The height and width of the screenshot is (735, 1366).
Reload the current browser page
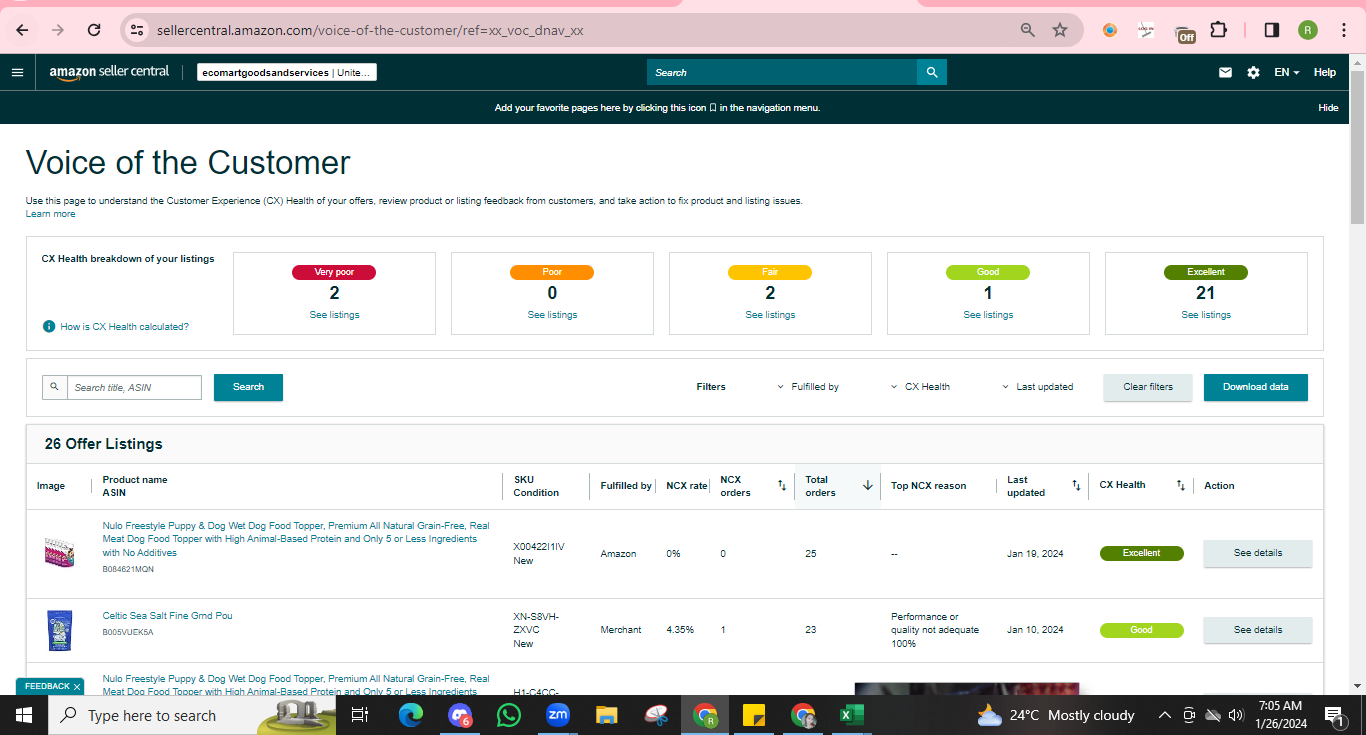(94, 30)
